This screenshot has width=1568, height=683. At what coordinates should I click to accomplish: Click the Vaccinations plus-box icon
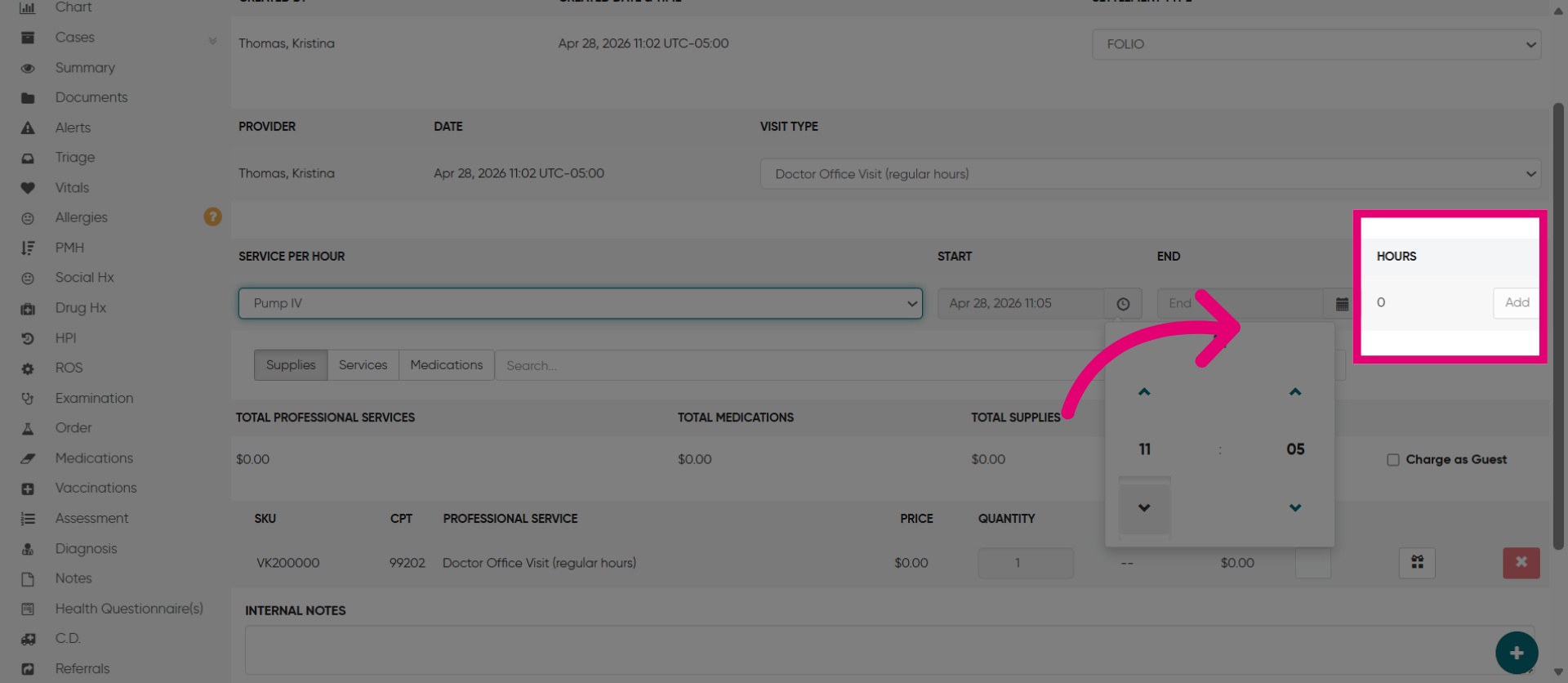click(28, 489)
